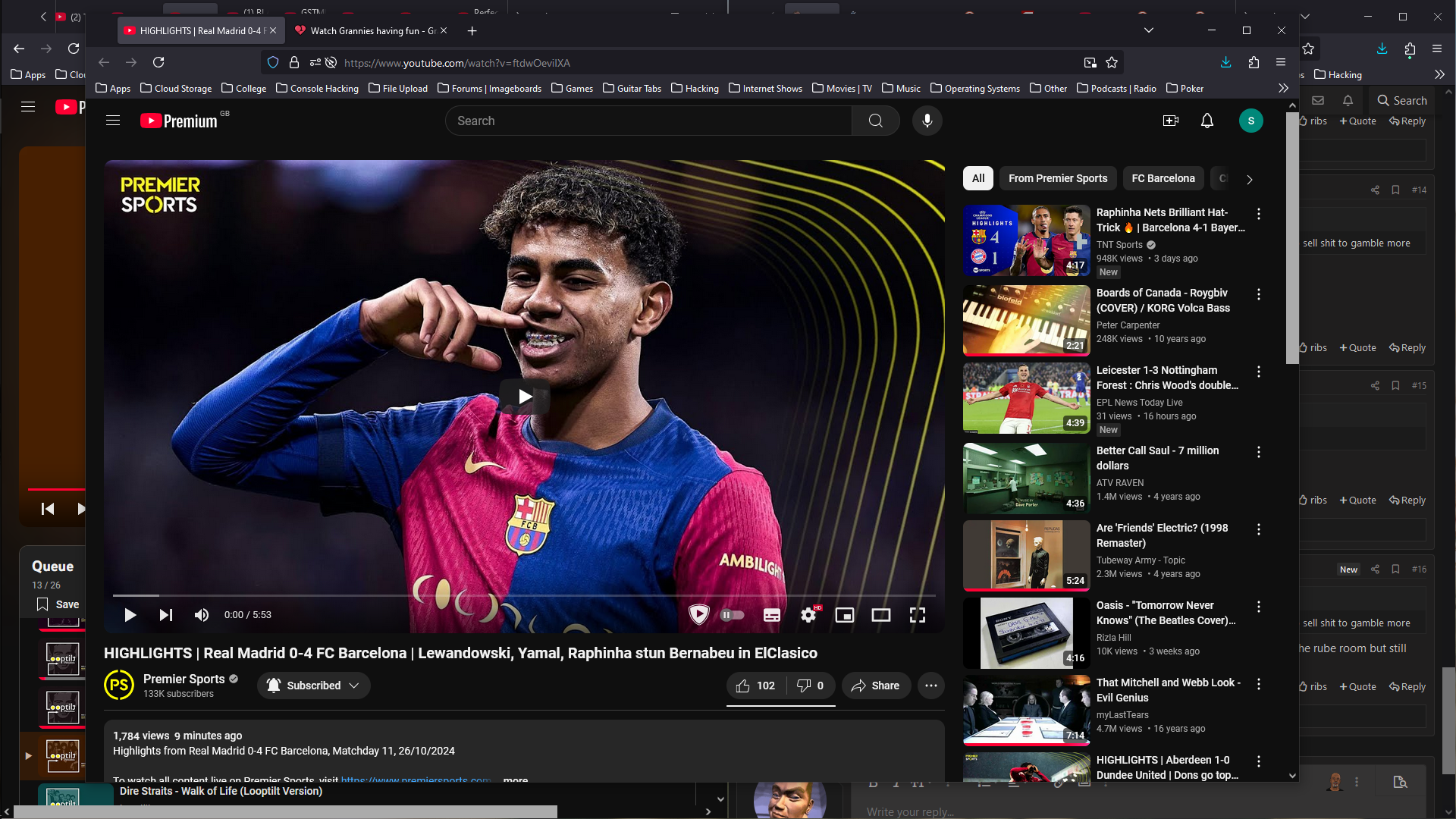Bookmark post #15 in background forum
Screen dimensions: 1456x819
click(1395, 386)
